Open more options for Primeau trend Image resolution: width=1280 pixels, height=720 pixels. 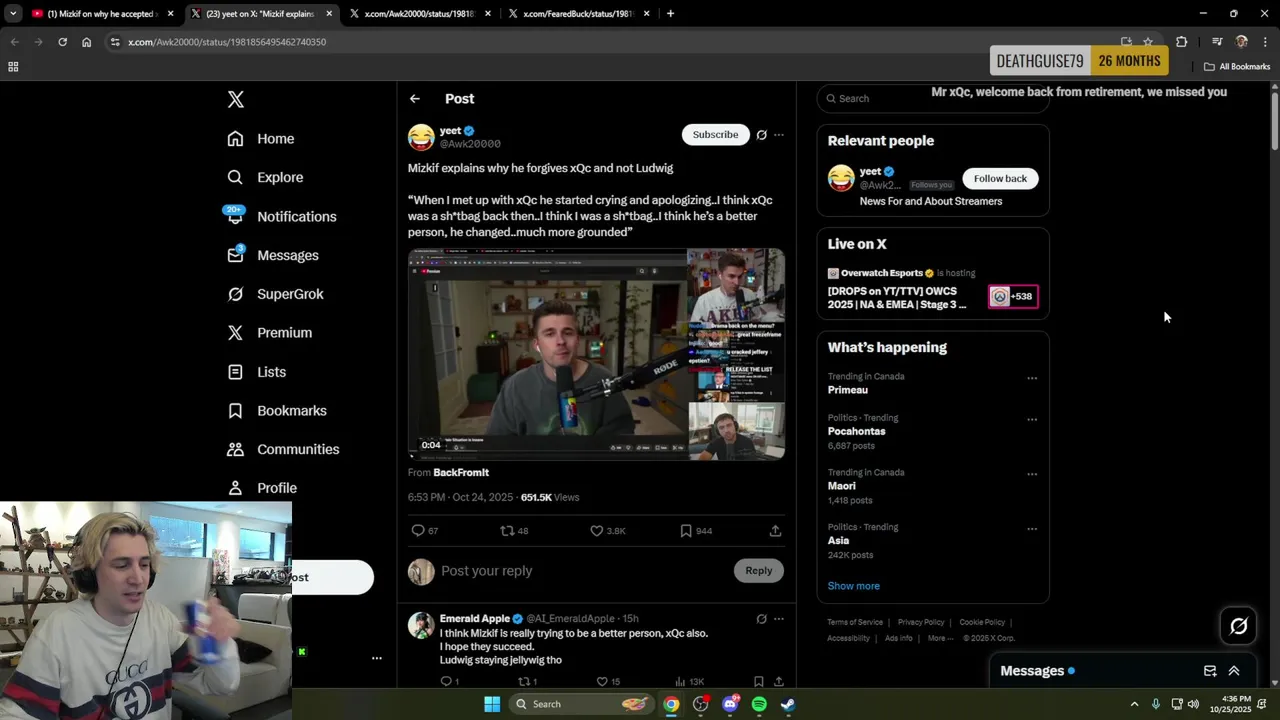(x=1032, y=379)
